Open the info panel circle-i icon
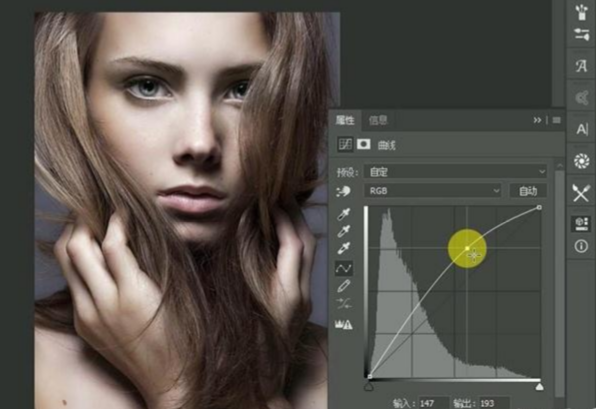Viewport: 596px width, 409px height. (x=581, y=246)
